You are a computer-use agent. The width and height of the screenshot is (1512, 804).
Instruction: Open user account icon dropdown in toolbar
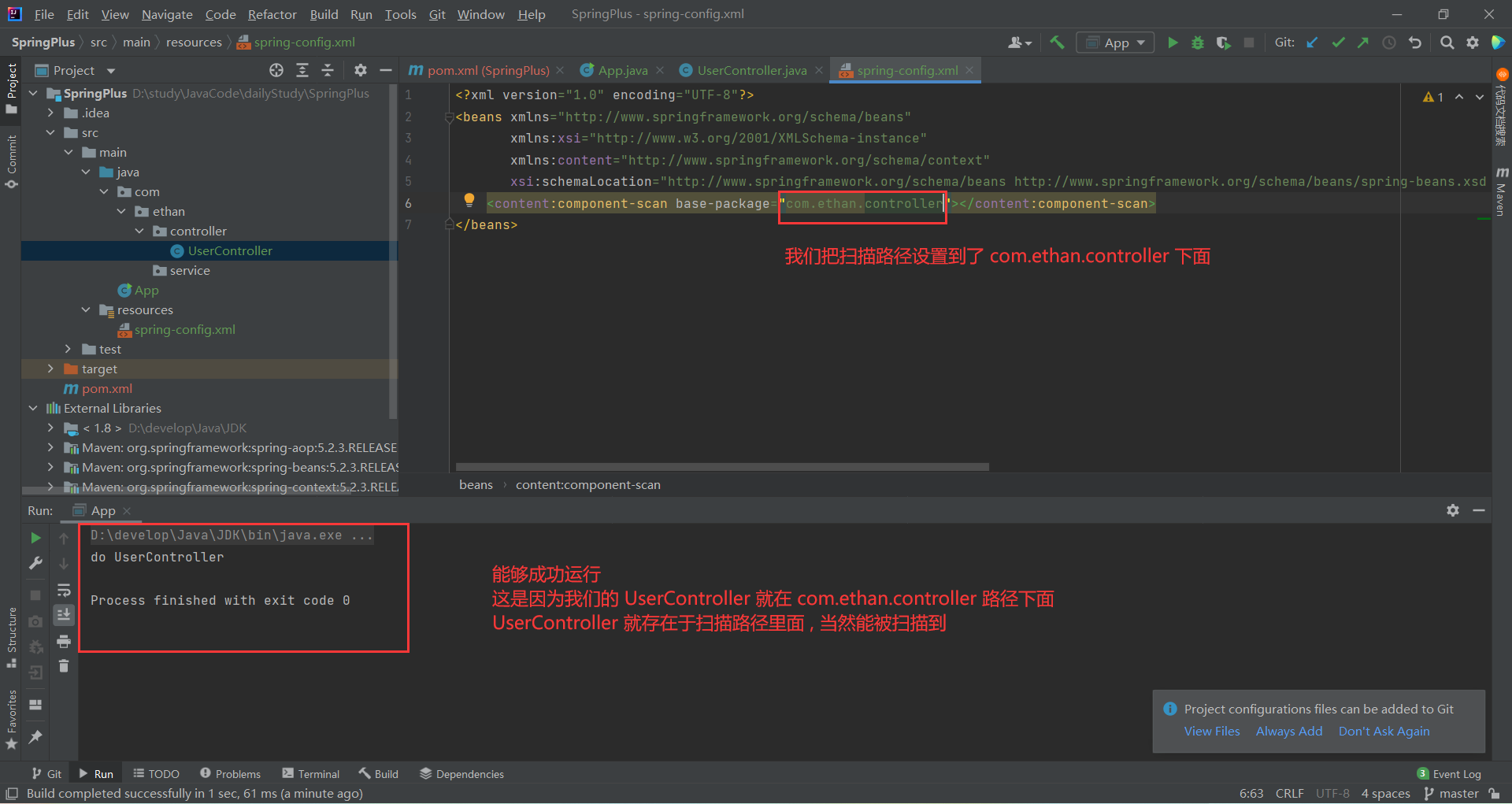[x=1020, y=43]
